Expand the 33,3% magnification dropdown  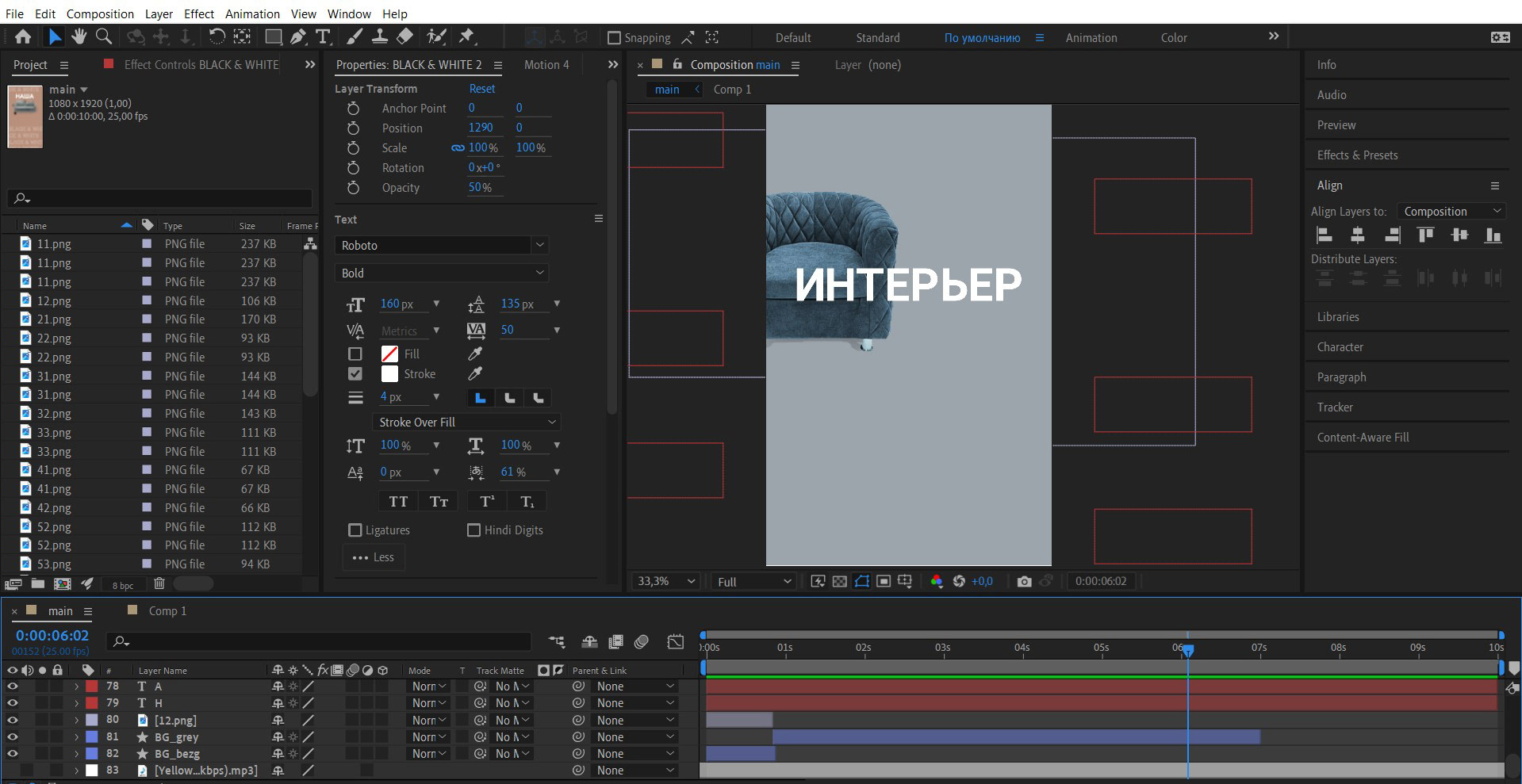pyautogui.click(x=666, y=581)
